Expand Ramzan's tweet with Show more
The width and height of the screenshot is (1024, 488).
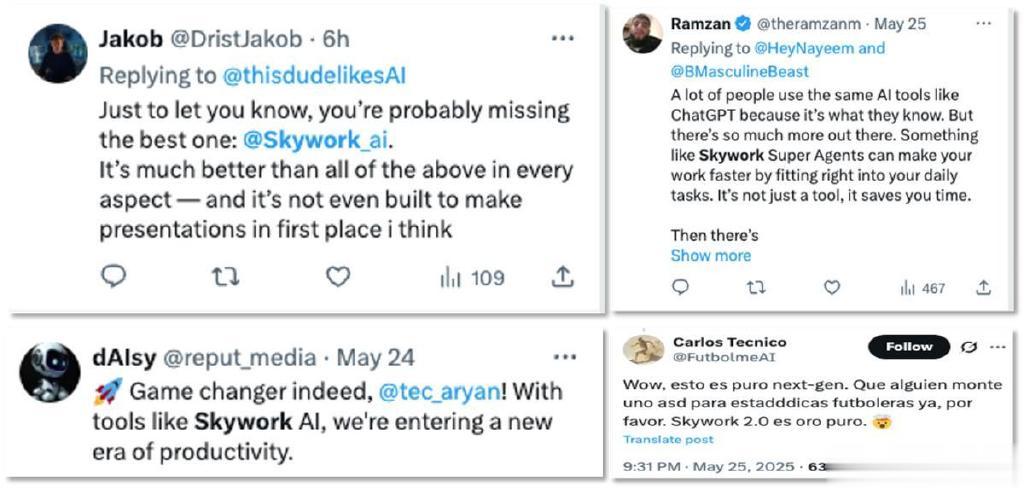[710, 256]
